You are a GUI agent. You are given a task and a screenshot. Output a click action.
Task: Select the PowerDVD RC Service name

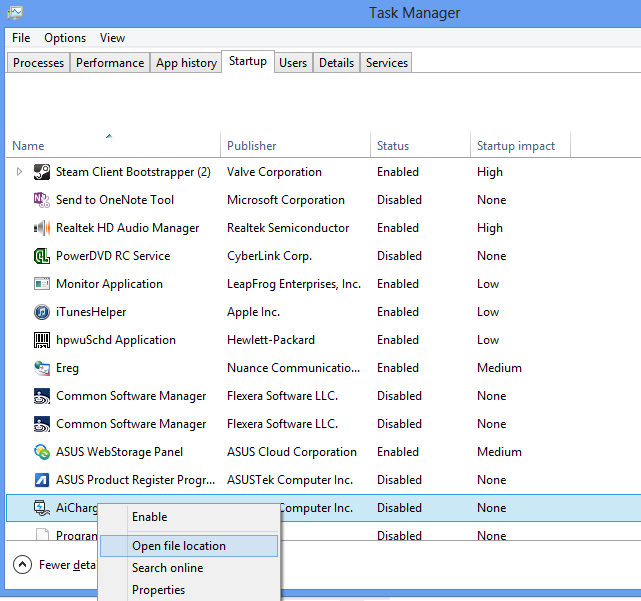113,256
